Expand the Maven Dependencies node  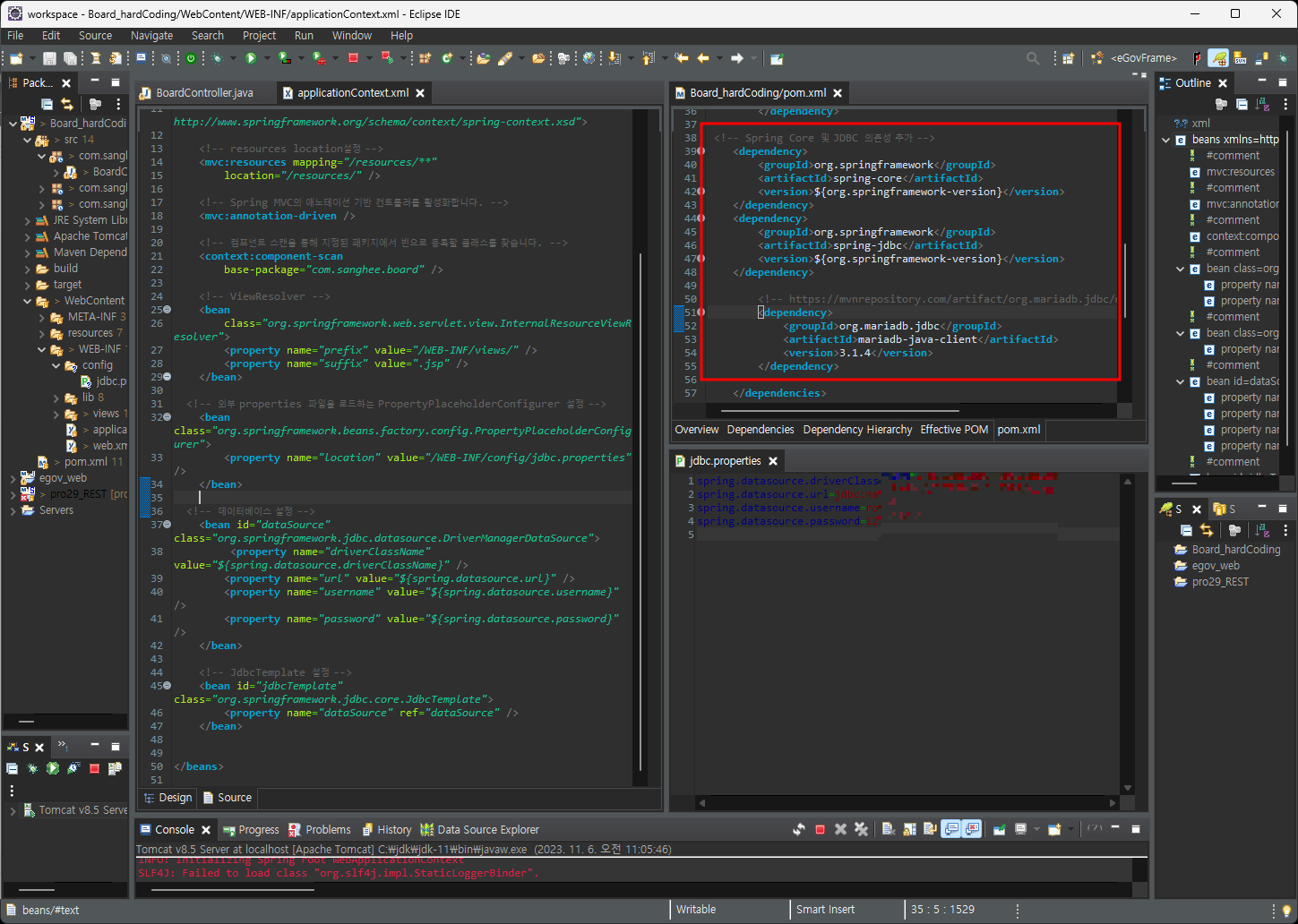click(27, 252)
